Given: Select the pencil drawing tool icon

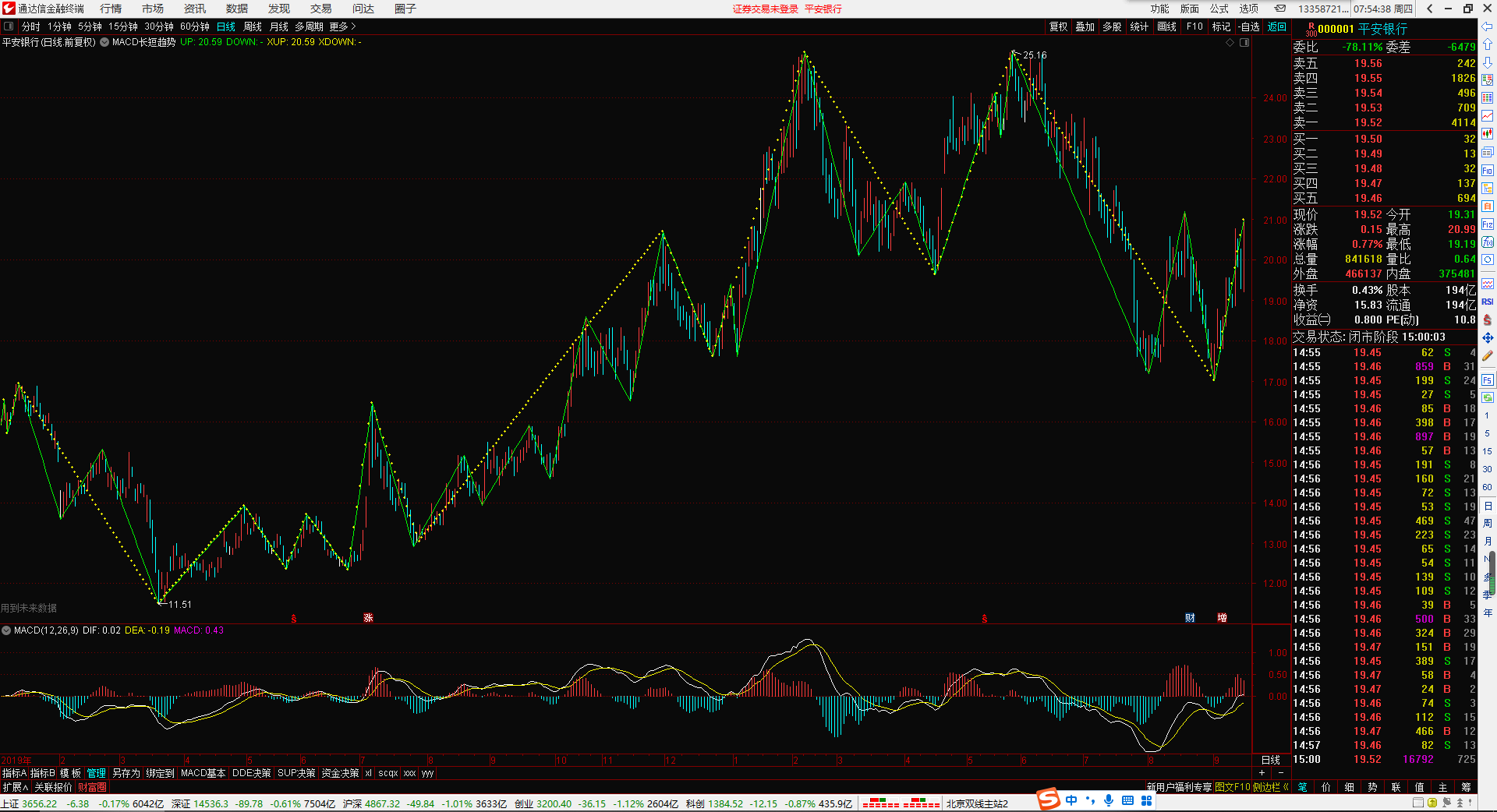Looking at the screenshot, I should 1487,356.
